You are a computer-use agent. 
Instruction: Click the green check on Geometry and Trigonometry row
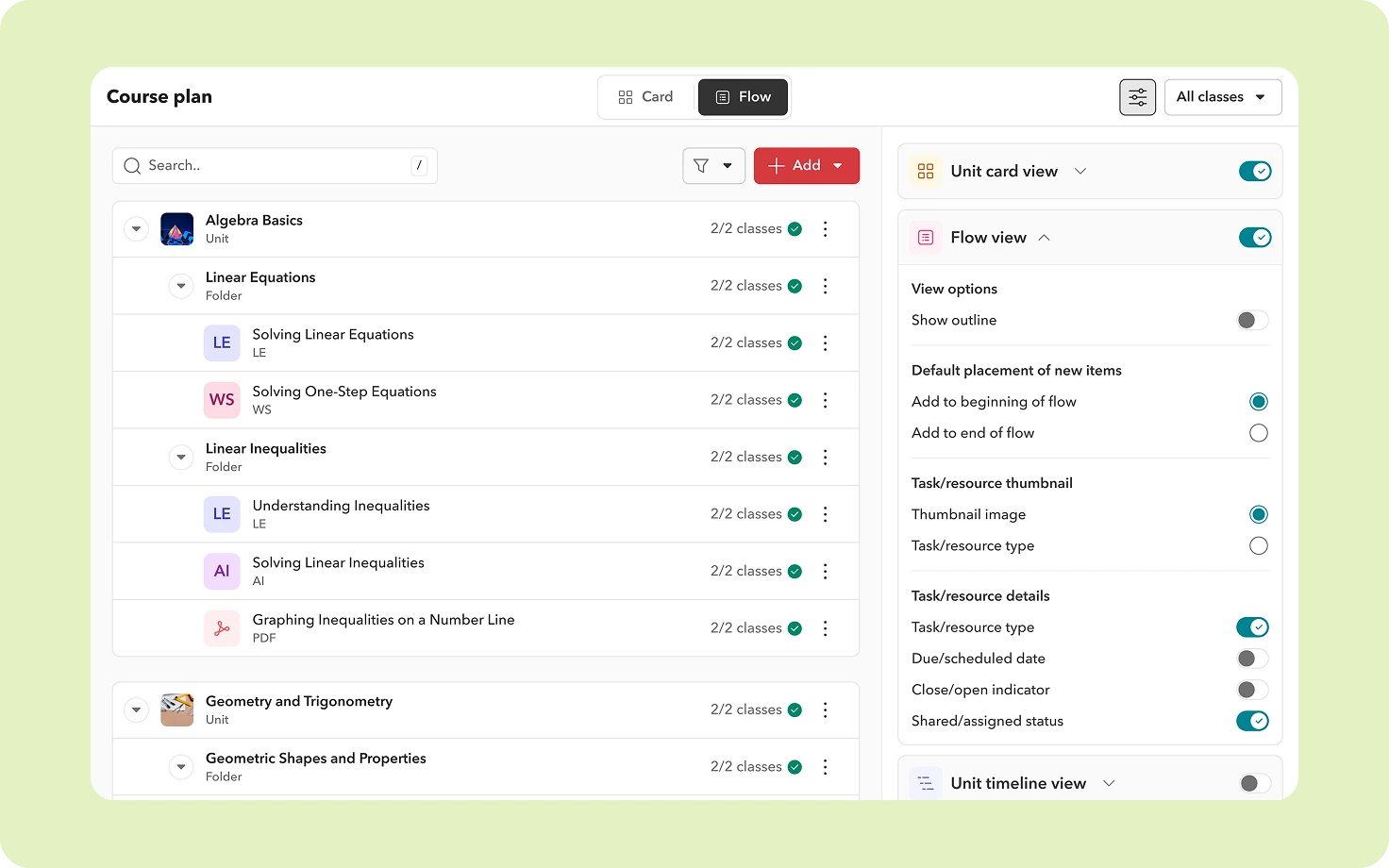tap(795, 710)
